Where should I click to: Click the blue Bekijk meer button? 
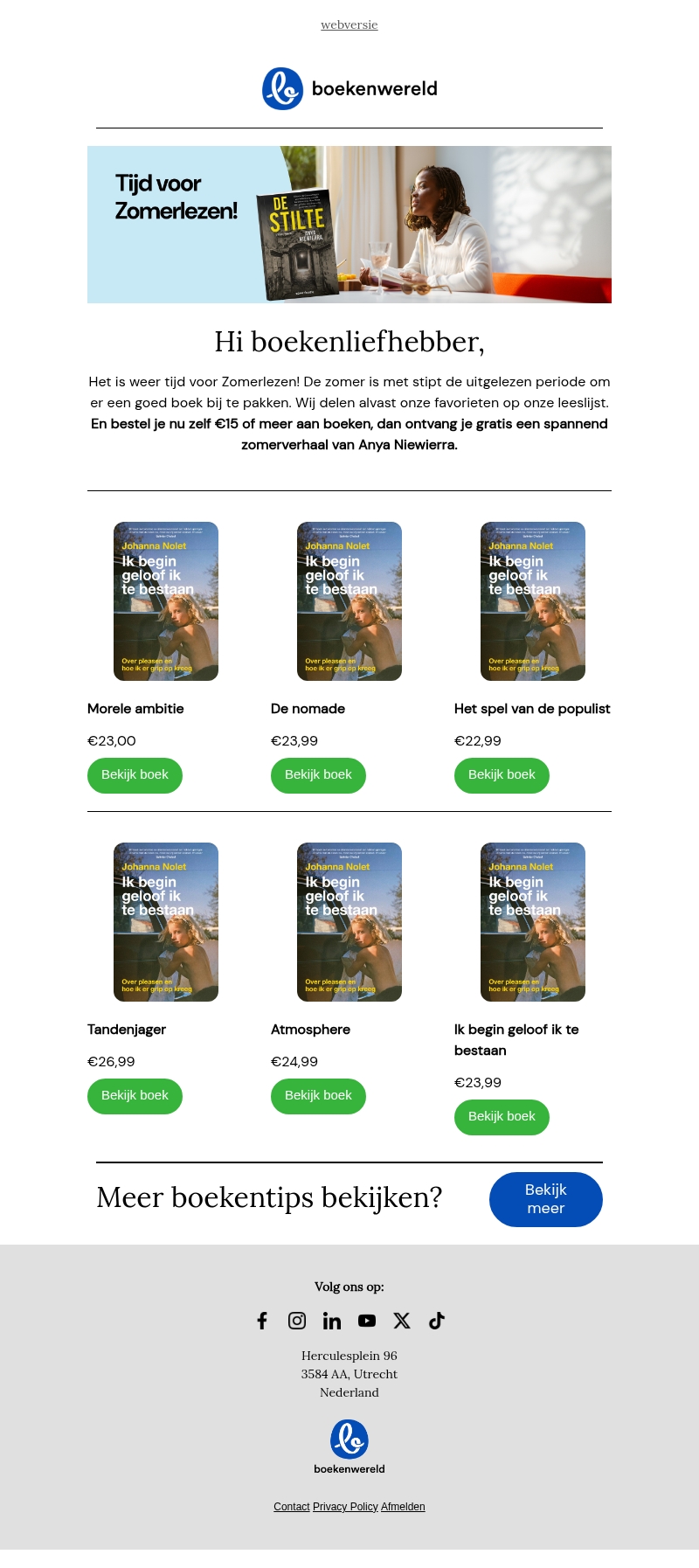point(546,1199)
